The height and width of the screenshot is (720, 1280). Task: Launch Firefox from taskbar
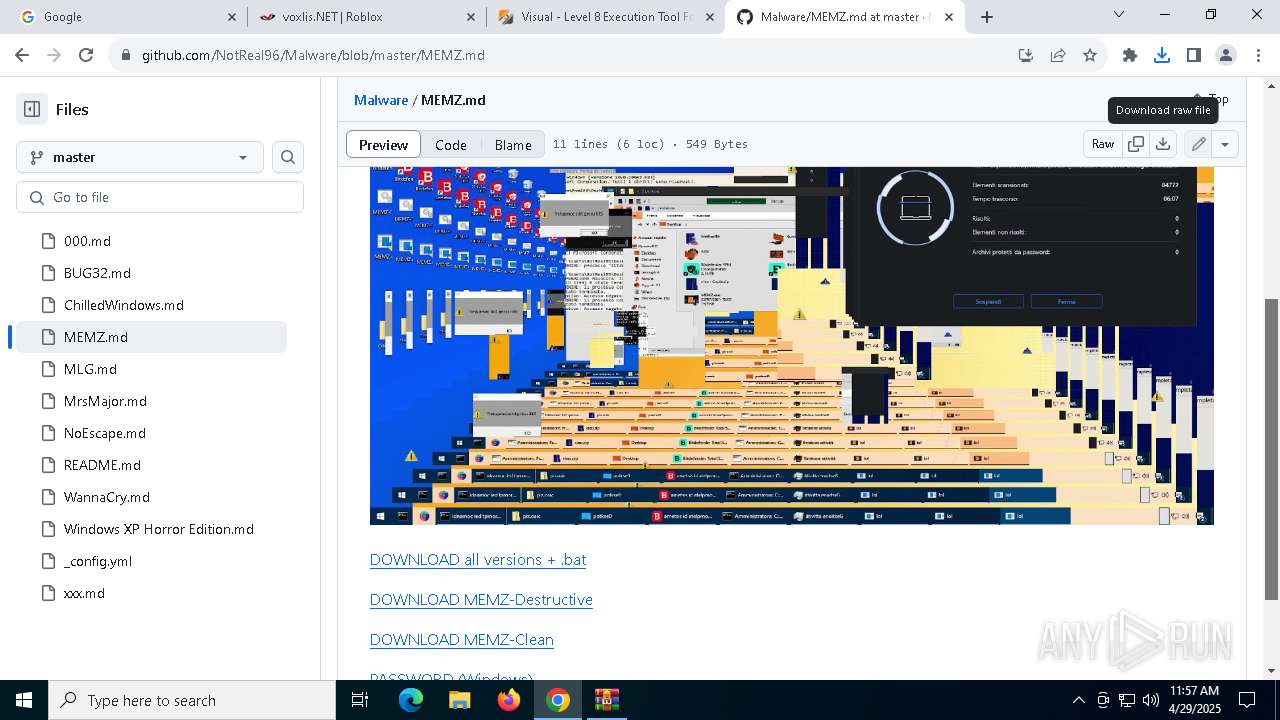coord(509,700)
